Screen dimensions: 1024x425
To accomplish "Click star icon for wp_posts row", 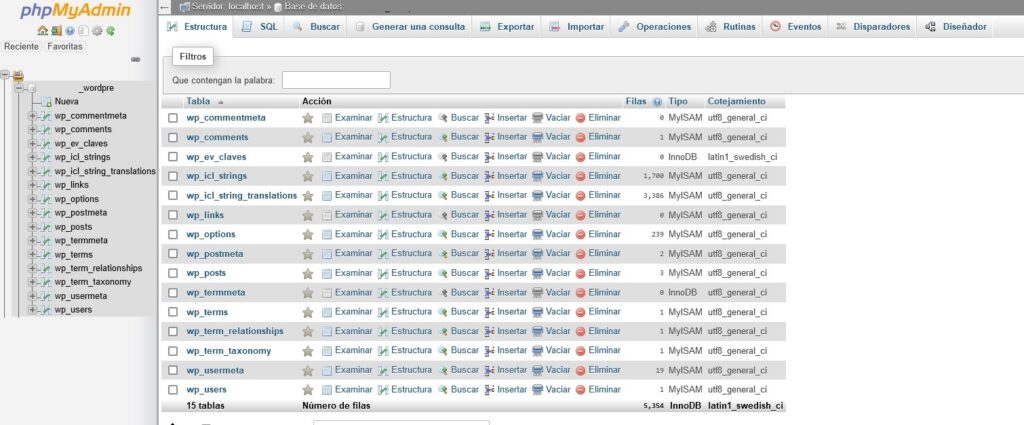I will tap(308, 274).
